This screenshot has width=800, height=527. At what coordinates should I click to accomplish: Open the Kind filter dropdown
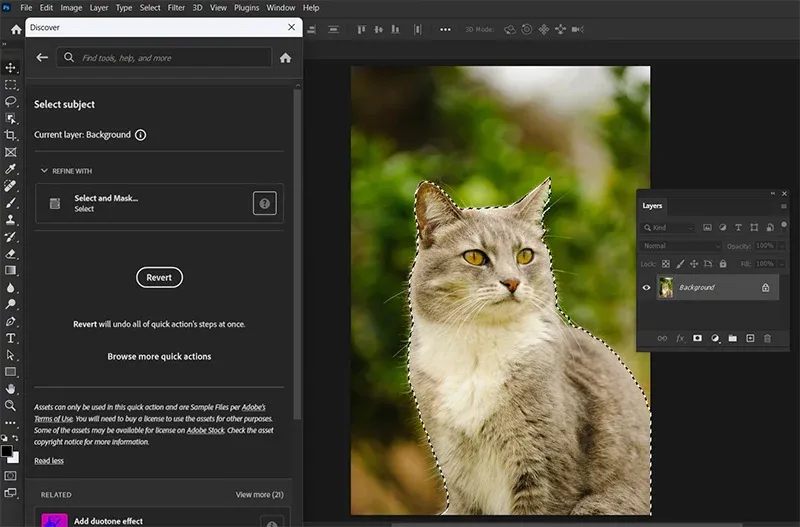[x=668, y=228]
